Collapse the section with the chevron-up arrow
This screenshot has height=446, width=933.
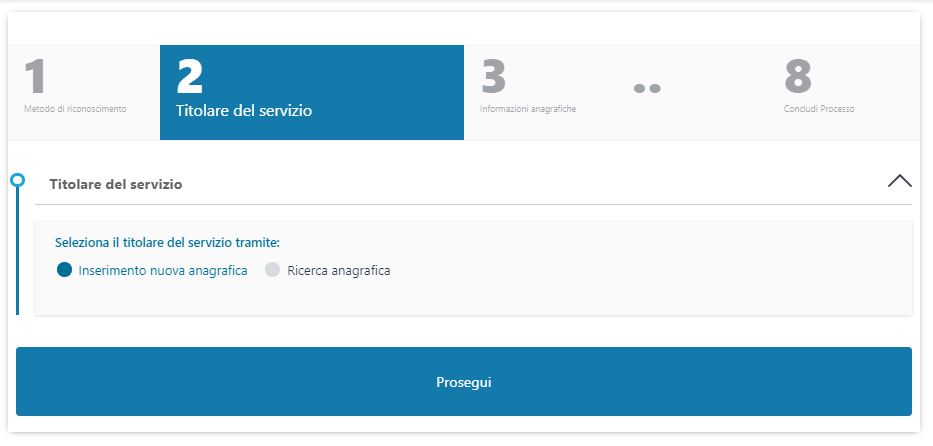[899, 181]
